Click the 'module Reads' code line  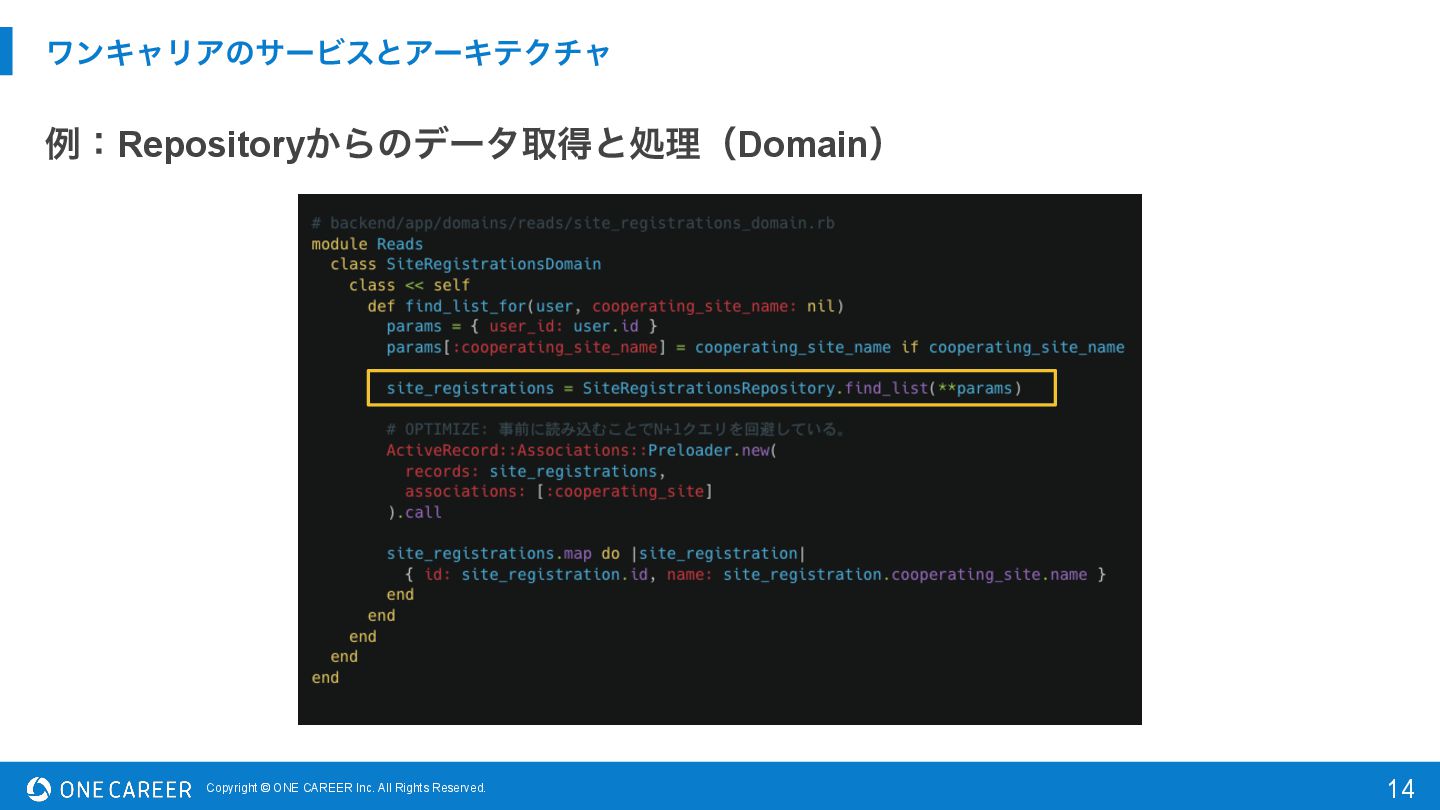click(367, 244)
